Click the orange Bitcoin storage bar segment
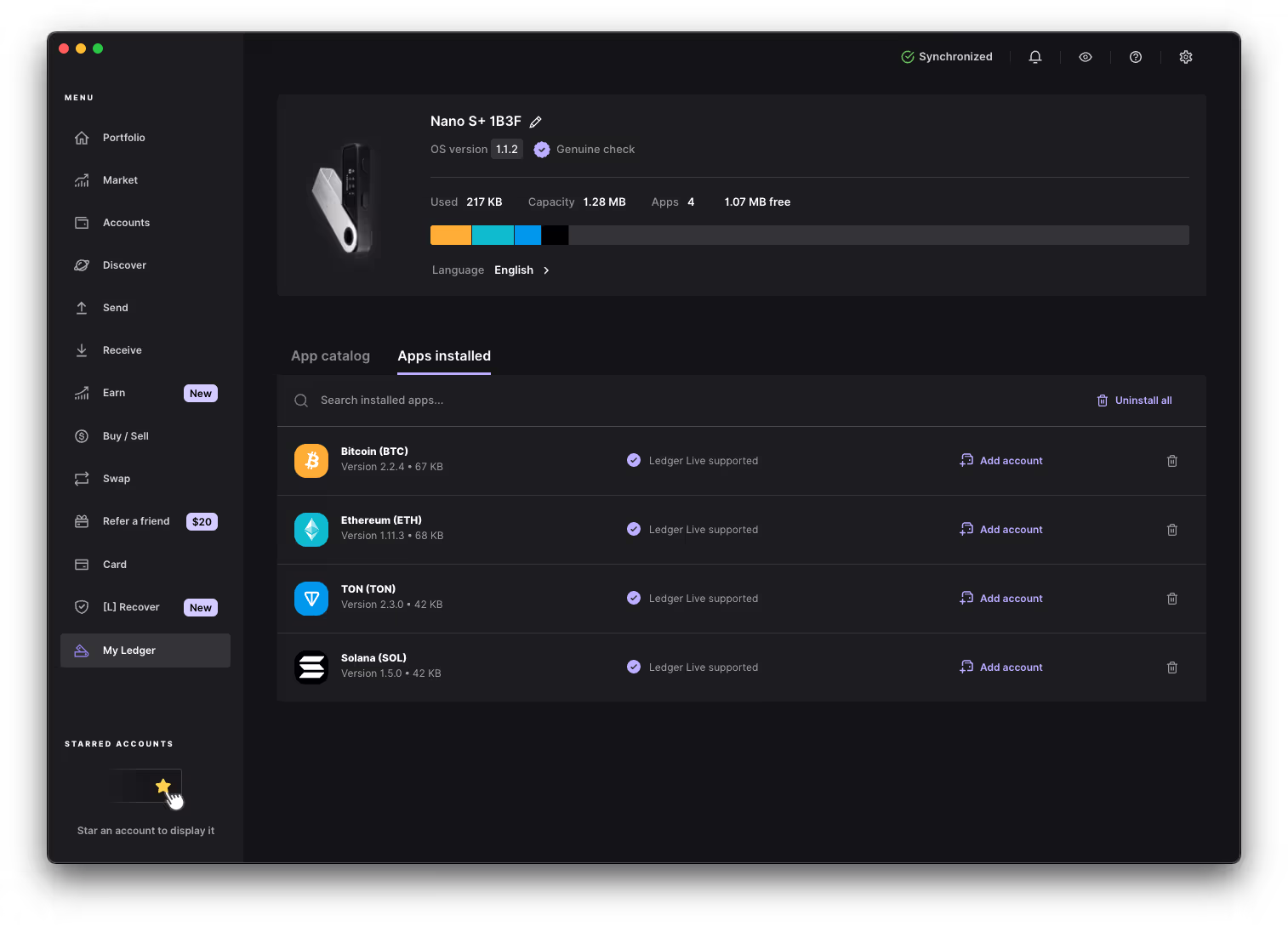 tap(451, 236)
